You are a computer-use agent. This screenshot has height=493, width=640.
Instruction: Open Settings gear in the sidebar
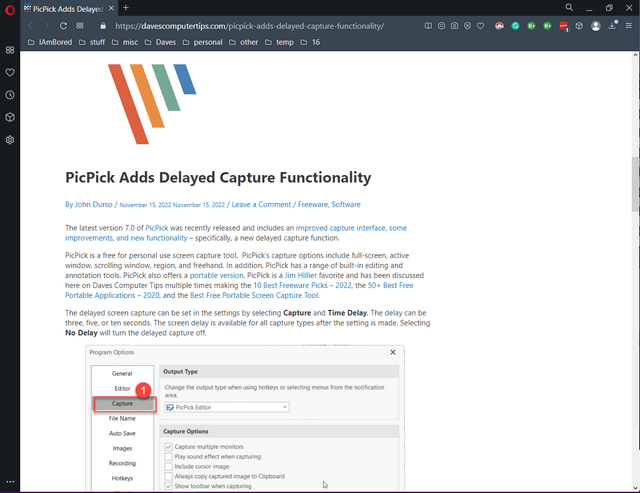(x=10, y=140)
